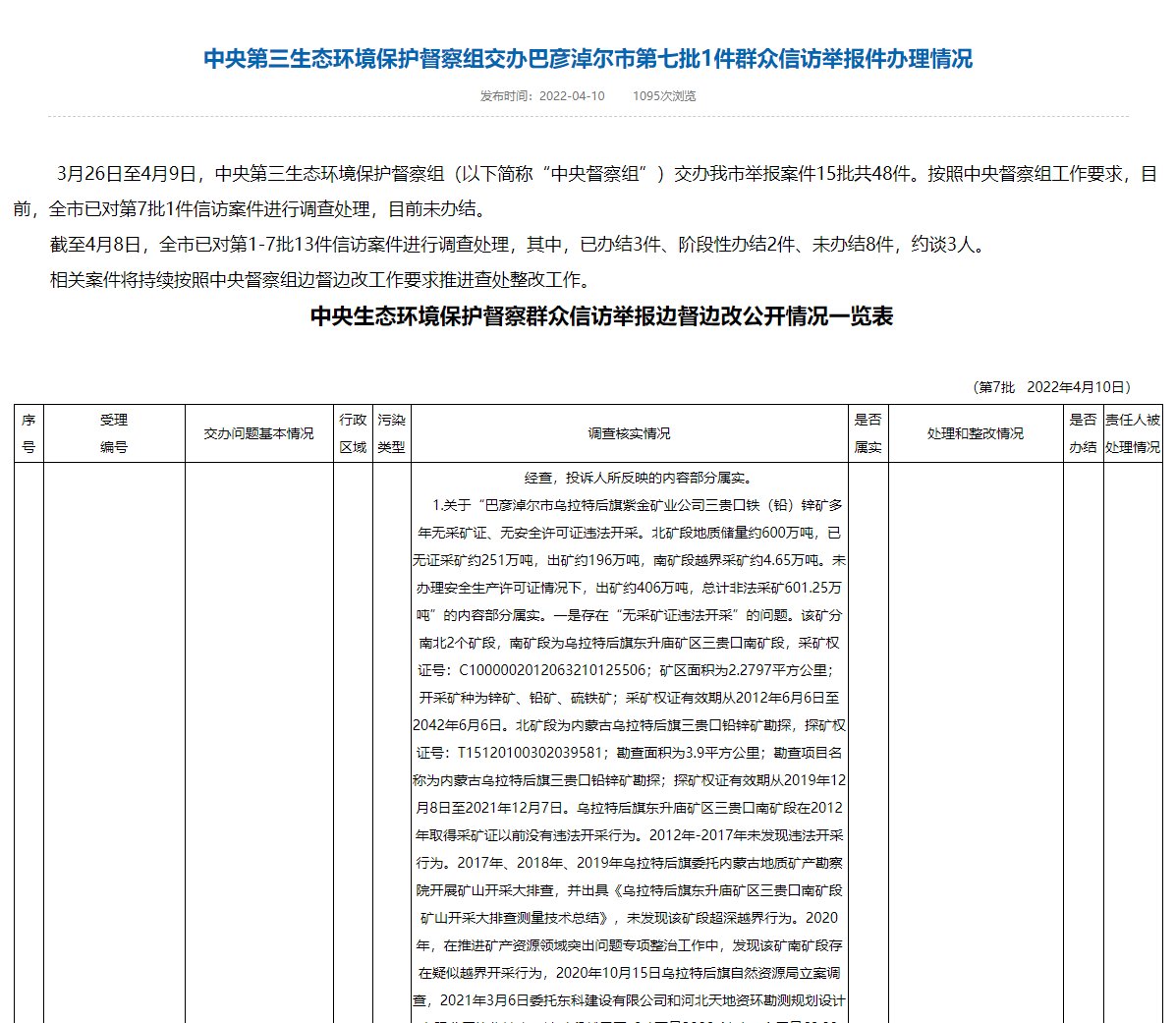Select the 调查核实情况 column header
Screen dimensions: 1176x1023
(x=629, y=433)
